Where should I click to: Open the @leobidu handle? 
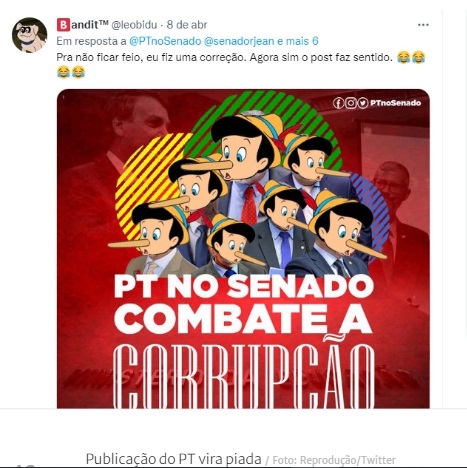pyautogui.click(x=134, y=25)
